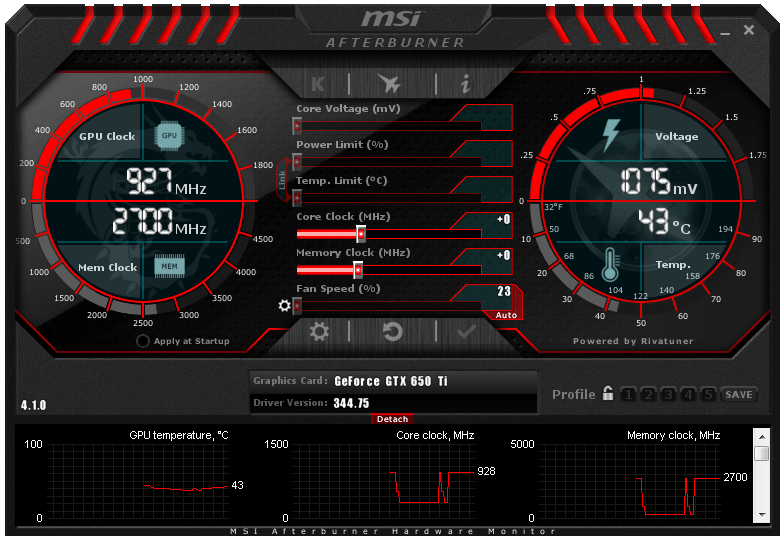
Task: Select profile slot 3
Action: tap(668, 395)
